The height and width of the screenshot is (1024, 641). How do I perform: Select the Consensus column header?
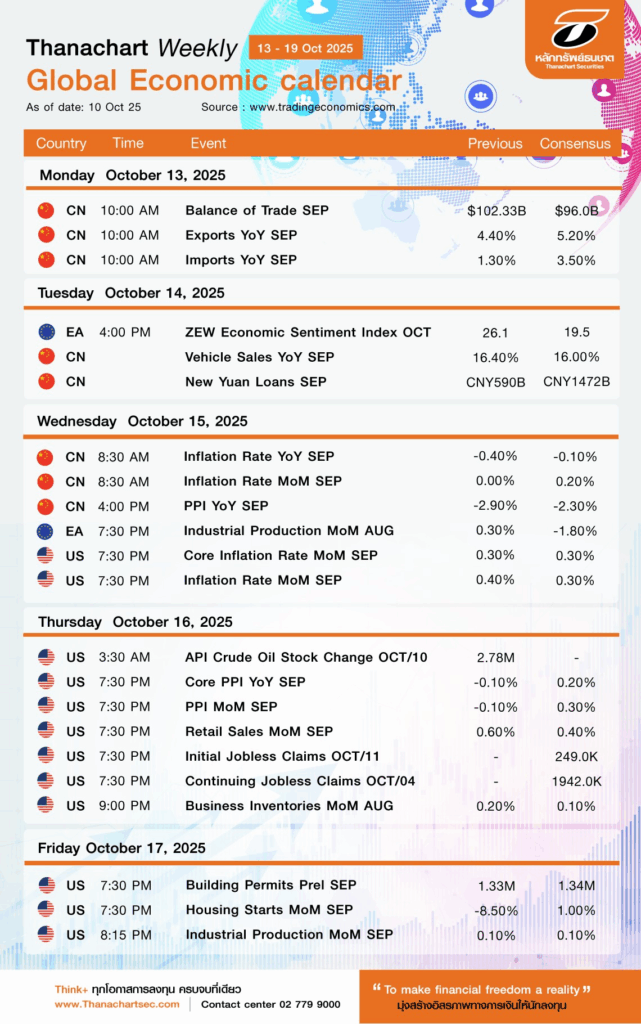click(575, 143)
